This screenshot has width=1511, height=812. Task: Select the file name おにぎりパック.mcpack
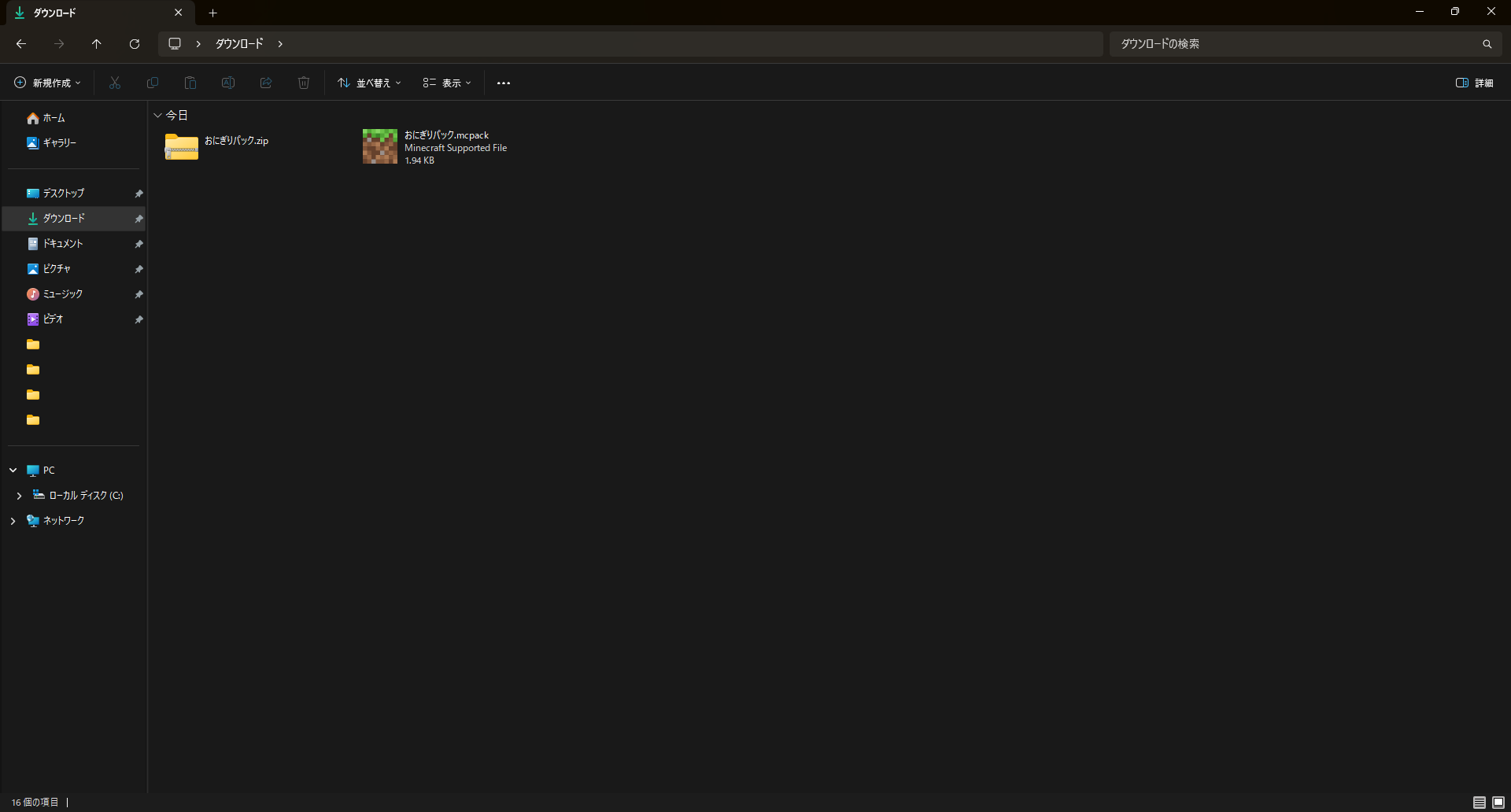pos(446,135)
